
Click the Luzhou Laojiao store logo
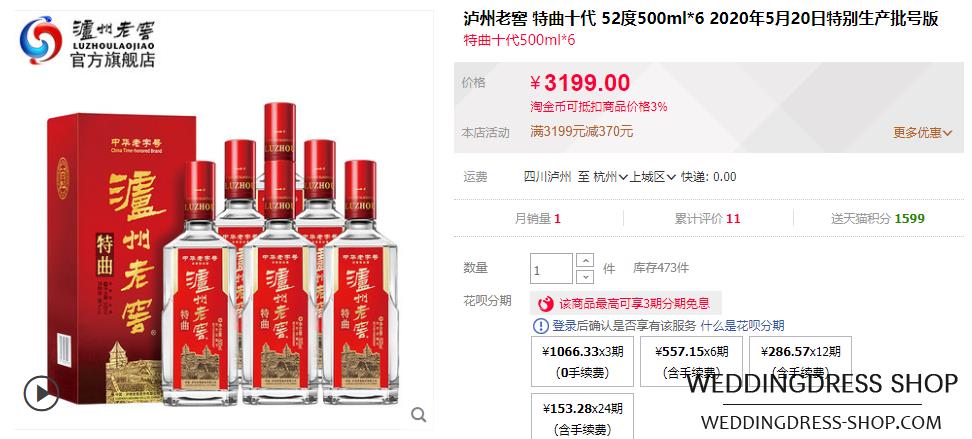(x=87, y=42)
